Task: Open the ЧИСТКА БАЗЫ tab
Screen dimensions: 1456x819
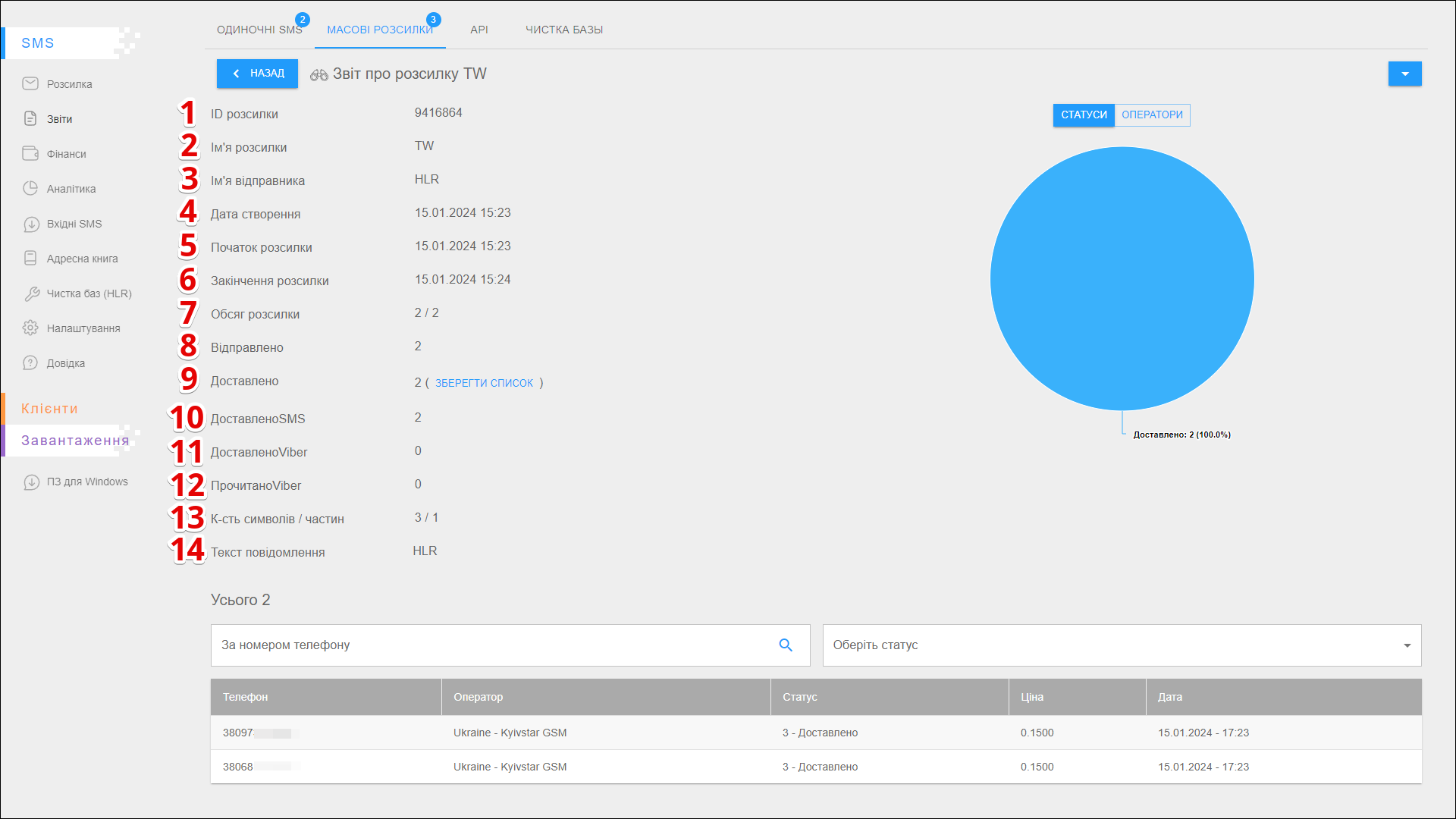Action: point(564,30)
